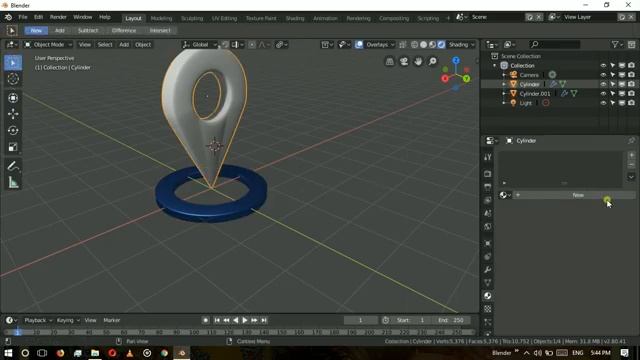Collapse the Collection tree in outliner
The image size is (640, 360).
(495, 66)
